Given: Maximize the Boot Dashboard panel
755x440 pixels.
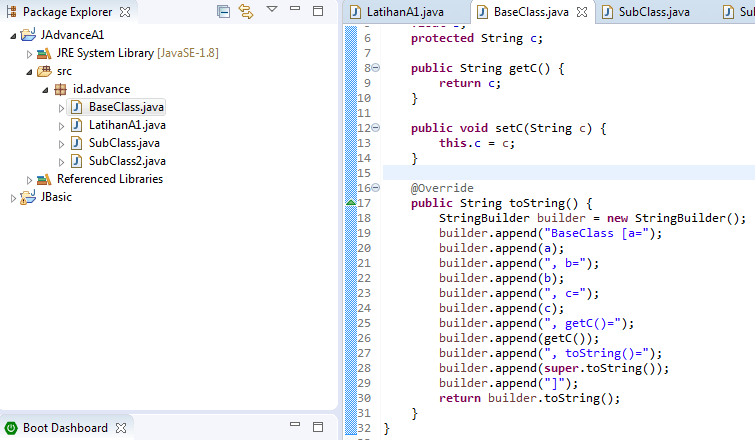Looking at the screenshot, I should click(318, 427).
